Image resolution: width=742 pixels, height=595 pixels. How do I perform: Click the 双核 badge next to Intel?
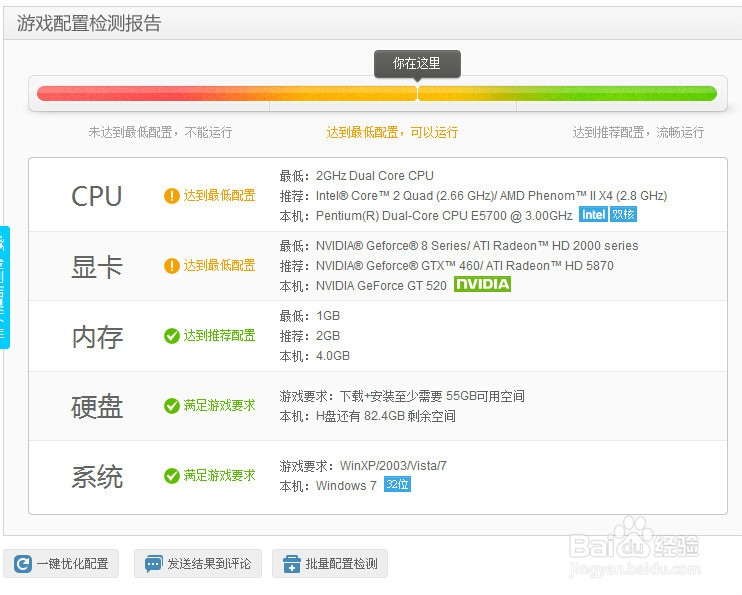coord(623,214)
